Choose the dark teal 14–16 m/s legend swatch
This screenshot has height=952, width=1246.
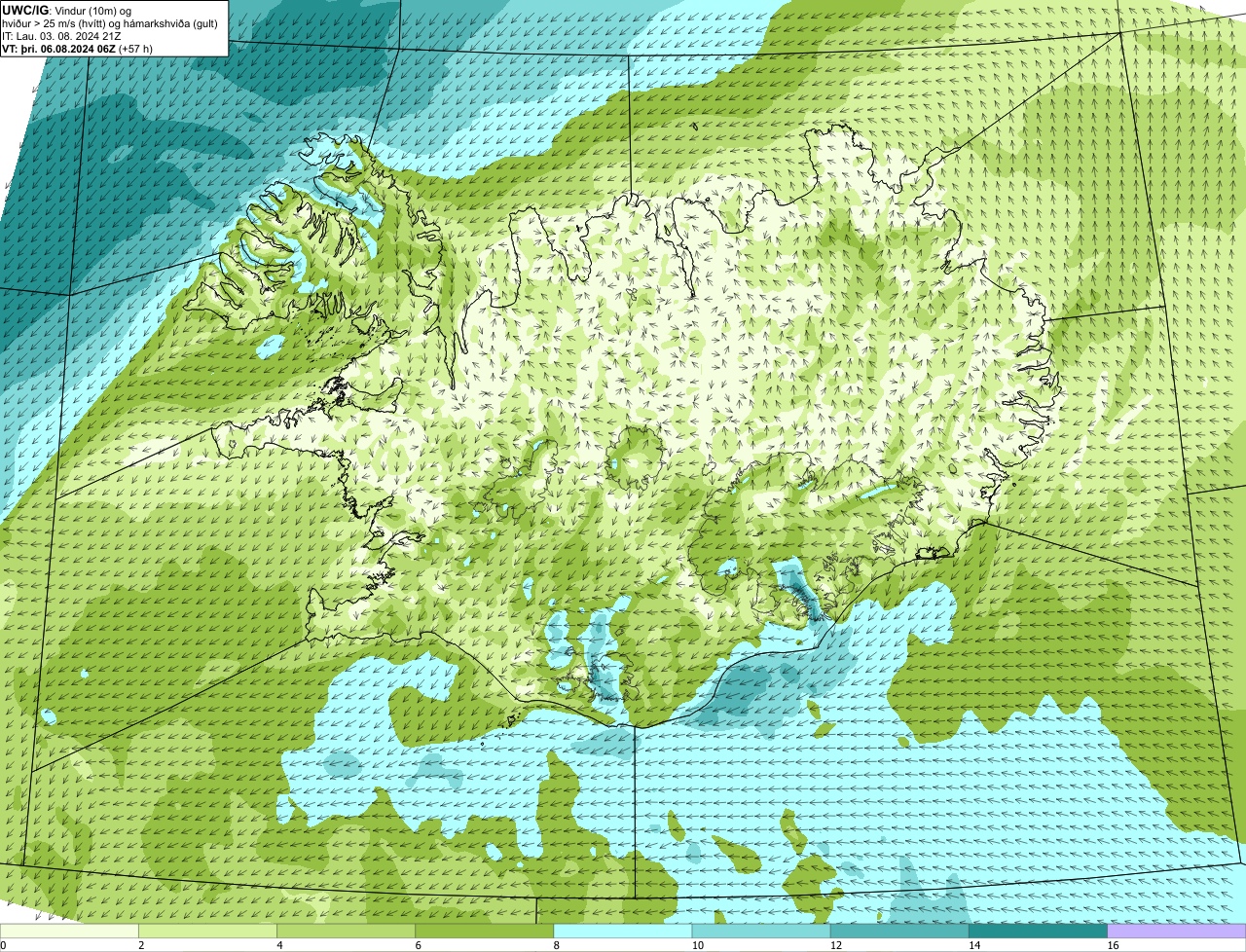pos(1038,932)
